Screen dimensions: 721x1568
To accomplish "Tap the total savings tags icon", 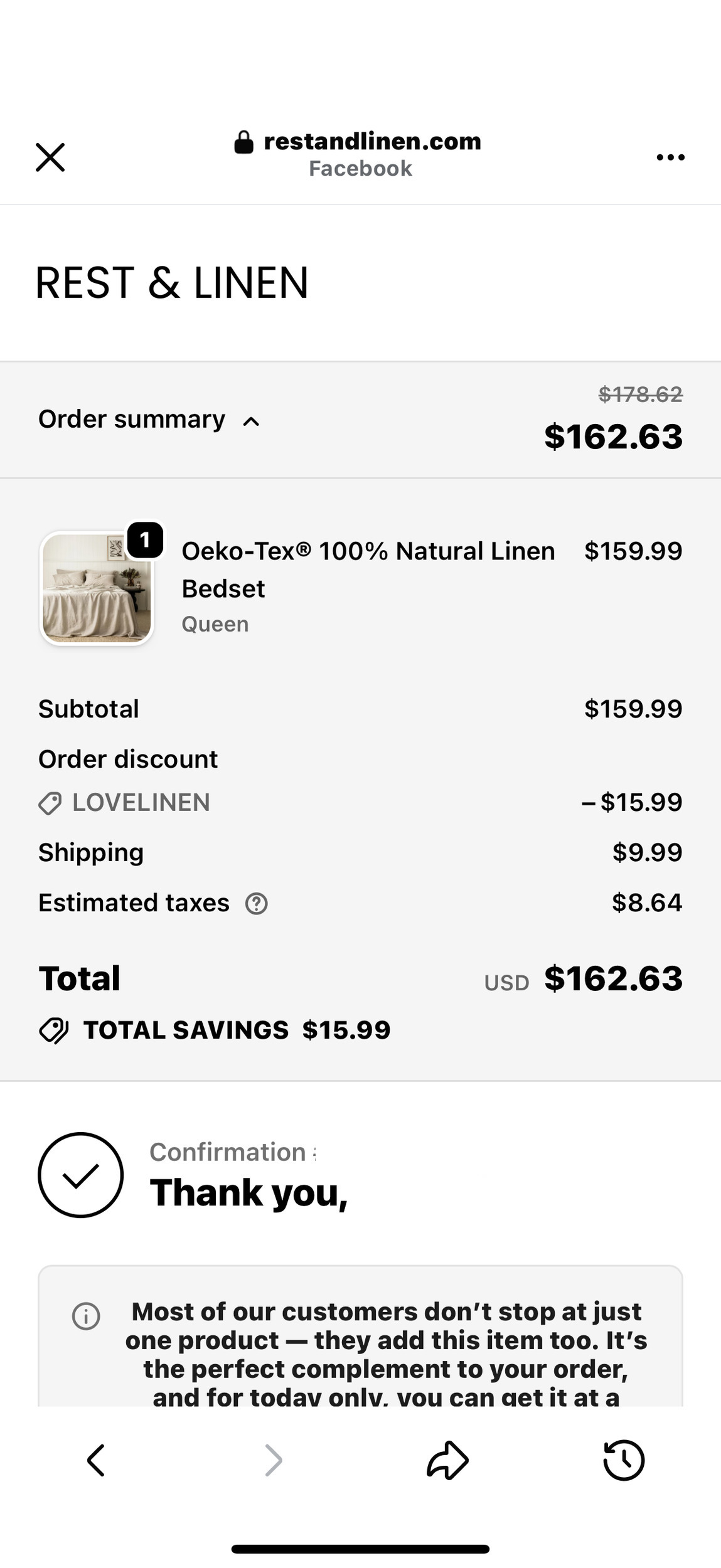I will [x=54, y=1030].
